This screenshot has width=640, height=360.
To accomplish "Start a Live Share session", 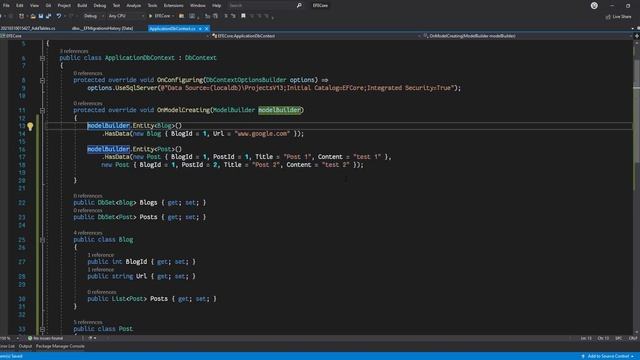I will [619, 17].
